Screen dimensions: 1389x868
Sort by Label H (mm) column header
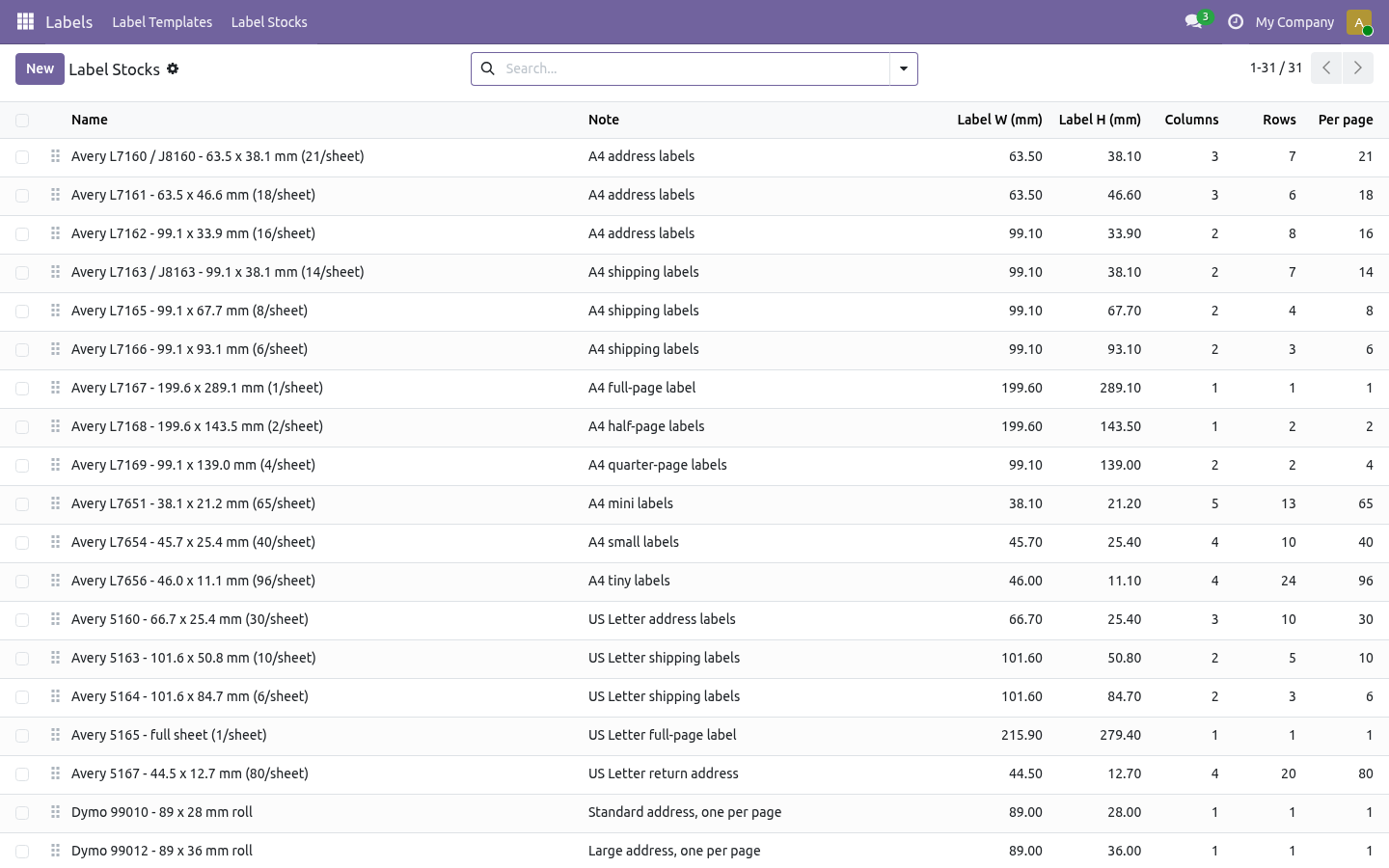[1100, 120]
